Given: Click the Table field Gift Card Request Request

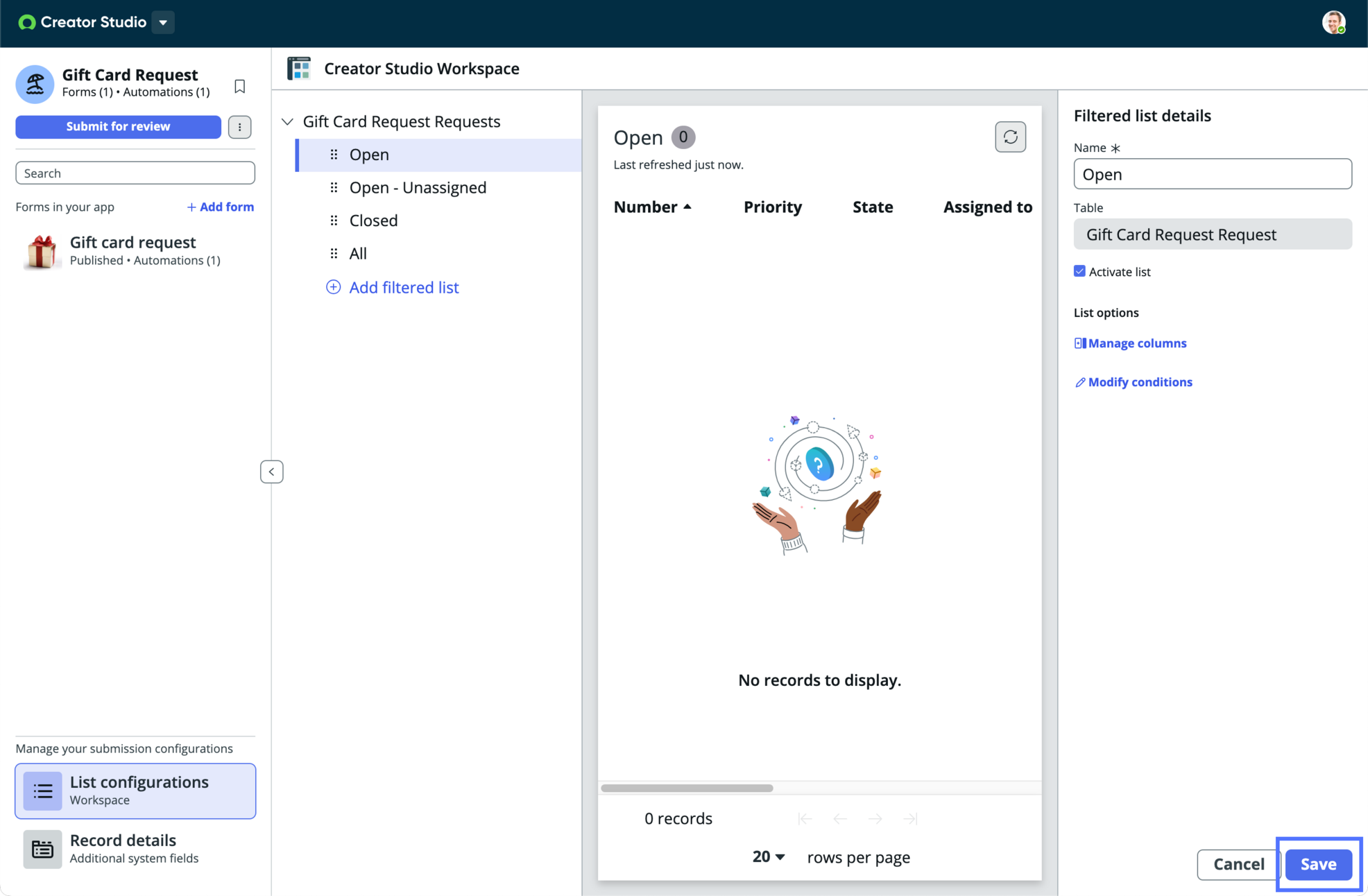Looking at the screenshot, I should tap(1213, 234).
